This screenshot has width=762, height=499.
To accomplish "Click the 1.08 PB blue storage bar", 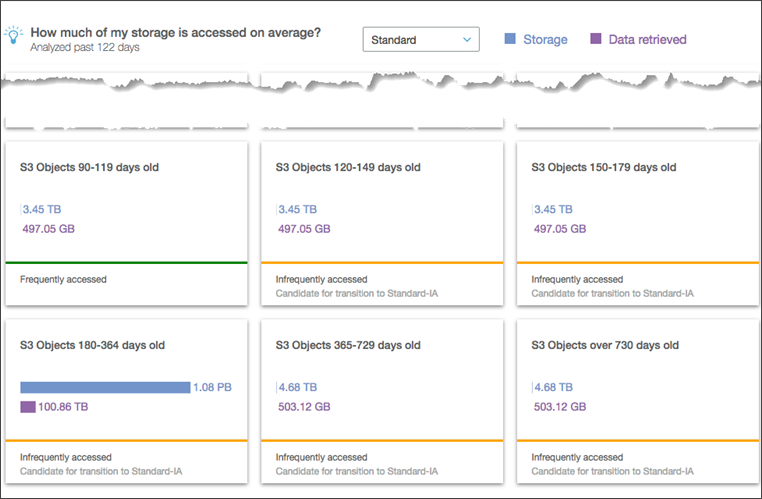I will click(105, 387).
